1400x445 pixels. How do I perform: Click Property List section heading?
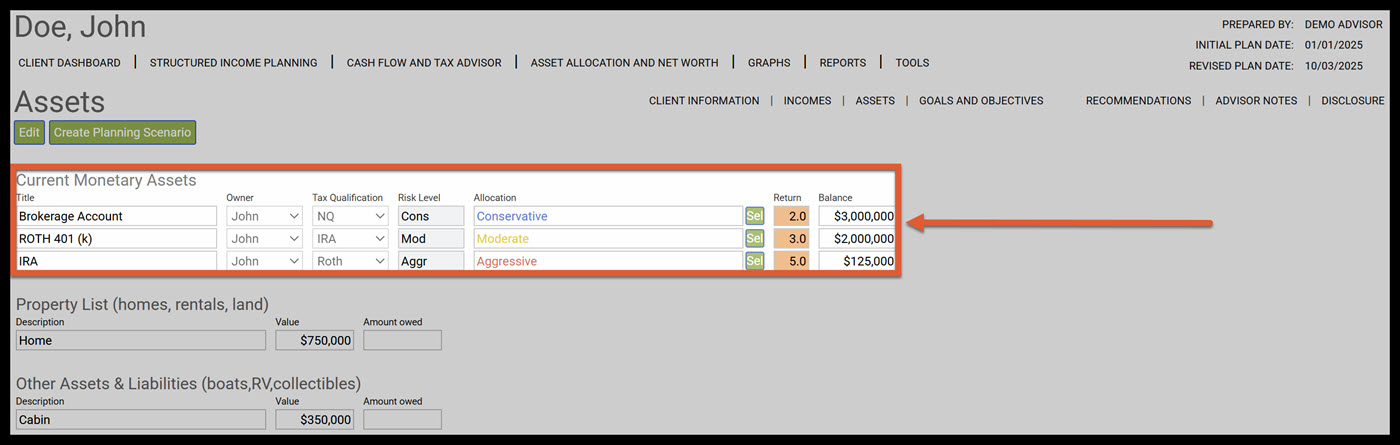point(142,304)
